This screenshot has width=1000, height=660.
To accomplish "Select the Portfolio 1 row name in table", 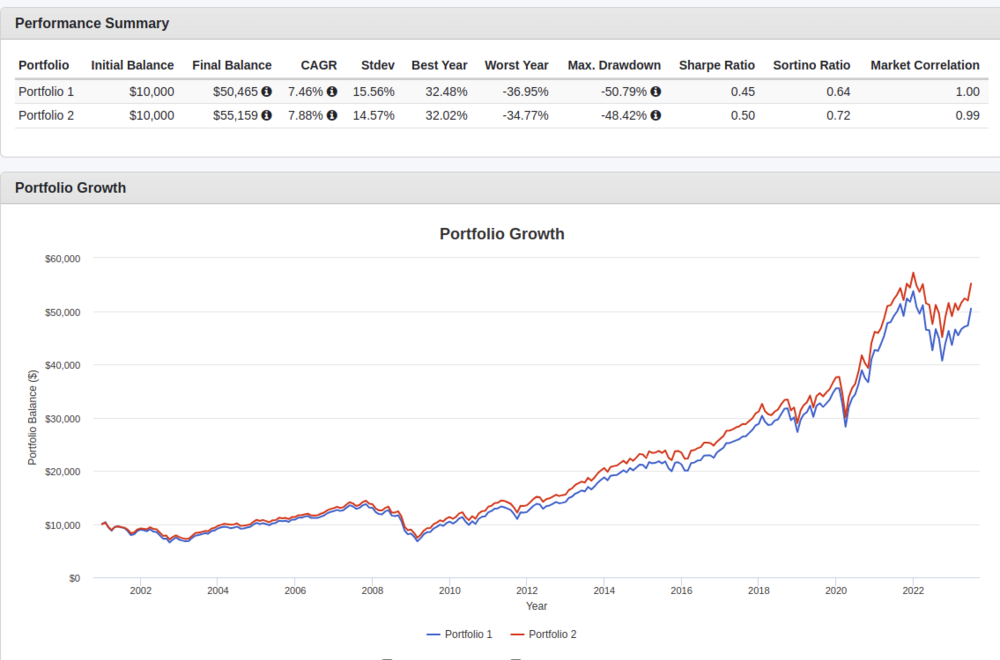I will (x=45, y=91).
